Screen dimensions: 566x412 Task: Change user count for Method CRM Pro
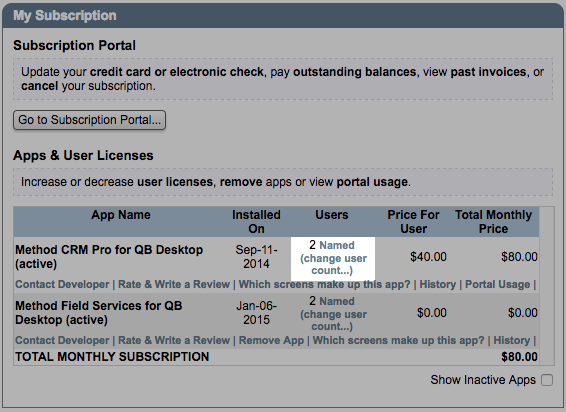(x=333, y=264)
